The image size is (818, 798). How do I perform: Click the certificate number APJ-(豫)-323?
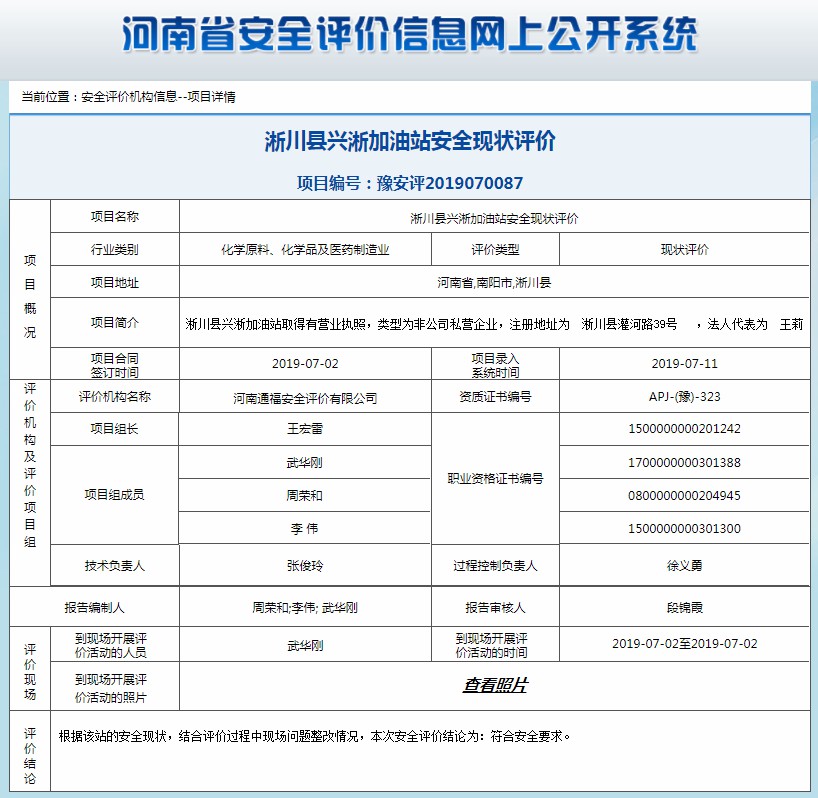pos(684,396)
